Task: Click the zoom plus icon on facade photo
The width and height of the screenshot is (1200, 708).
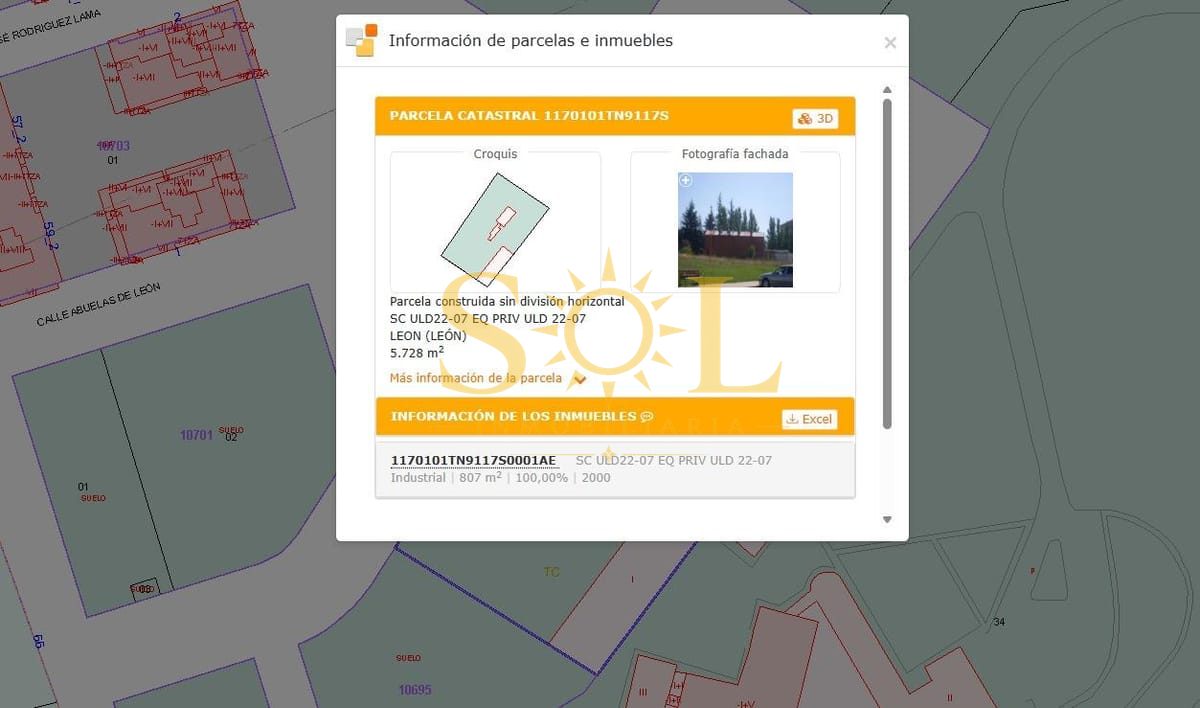Action: click(x=686, y=181)
